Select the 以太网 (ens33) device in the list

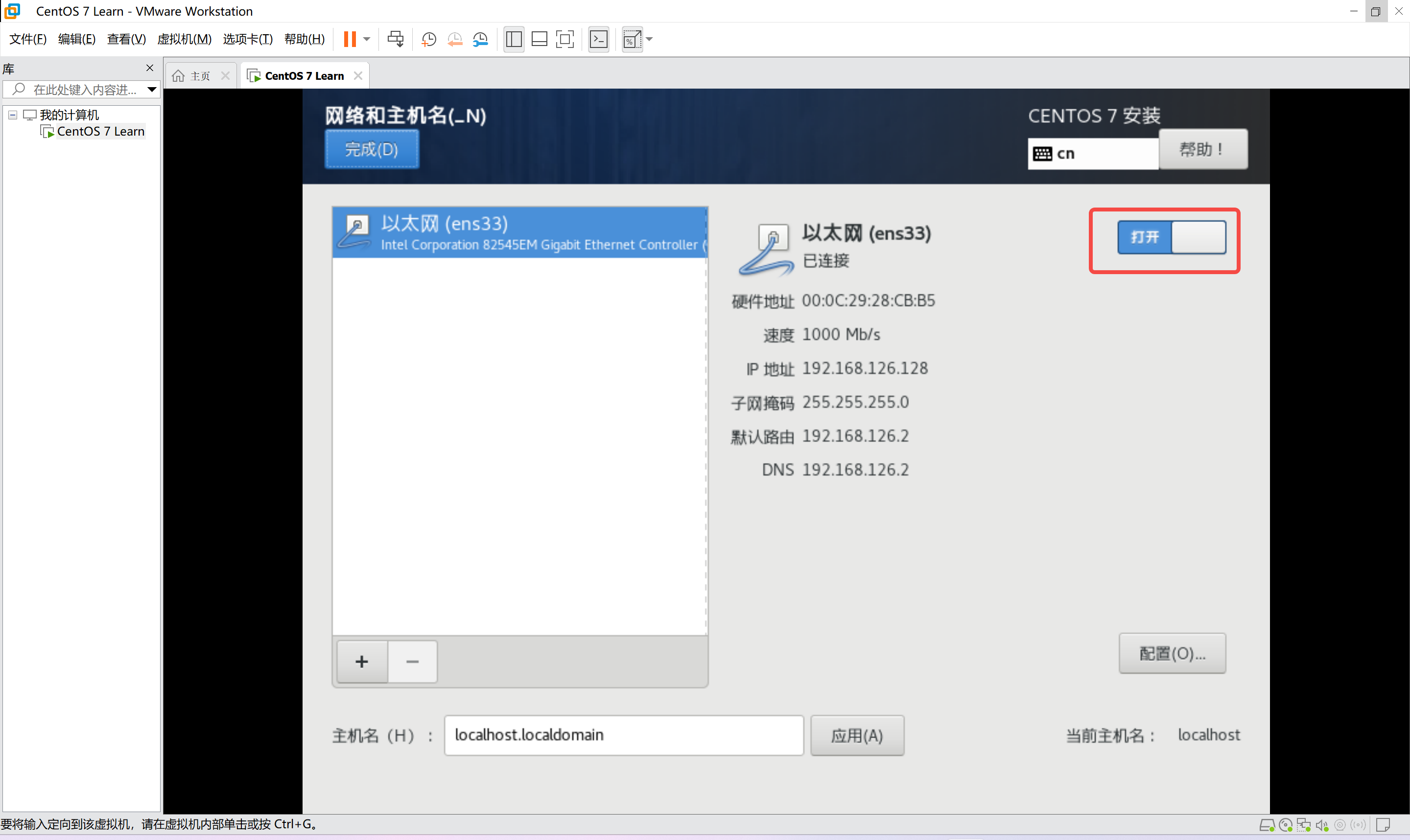point(519,233)
